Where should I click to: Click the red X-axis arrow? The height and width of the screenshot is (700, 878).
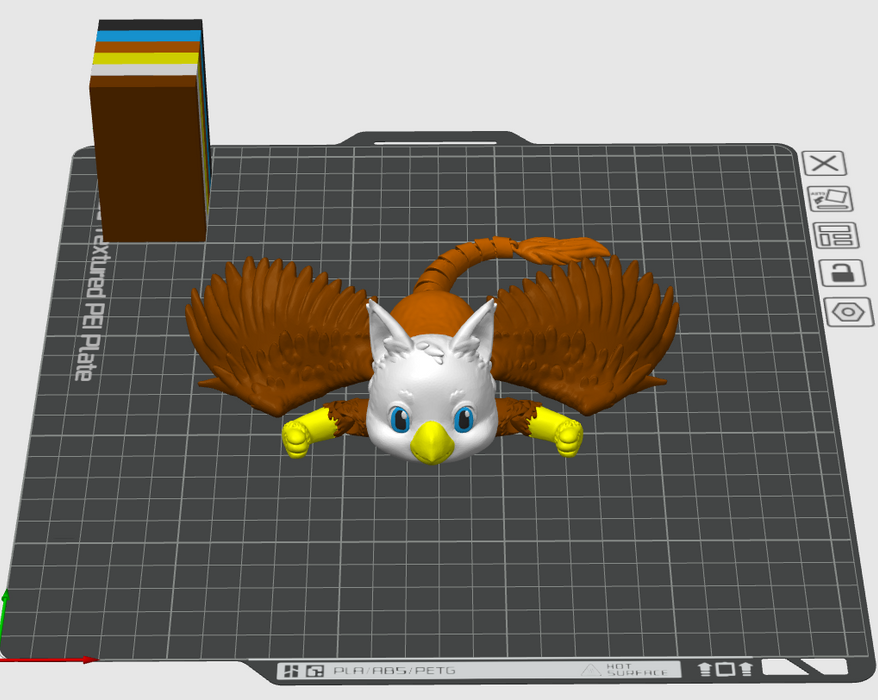click(x=50, y=659)
